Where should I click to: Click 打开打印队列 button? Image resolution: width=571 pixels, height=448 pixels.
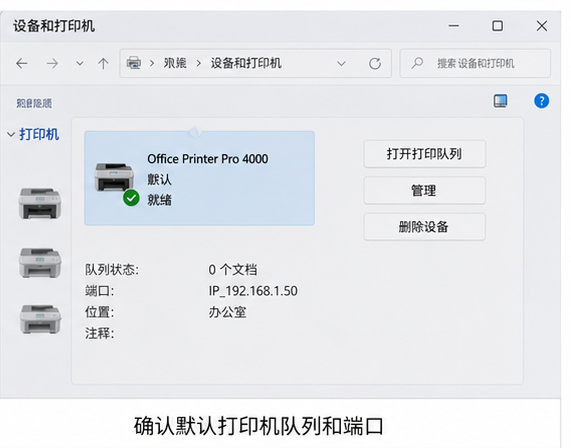[x=424, y=154]
